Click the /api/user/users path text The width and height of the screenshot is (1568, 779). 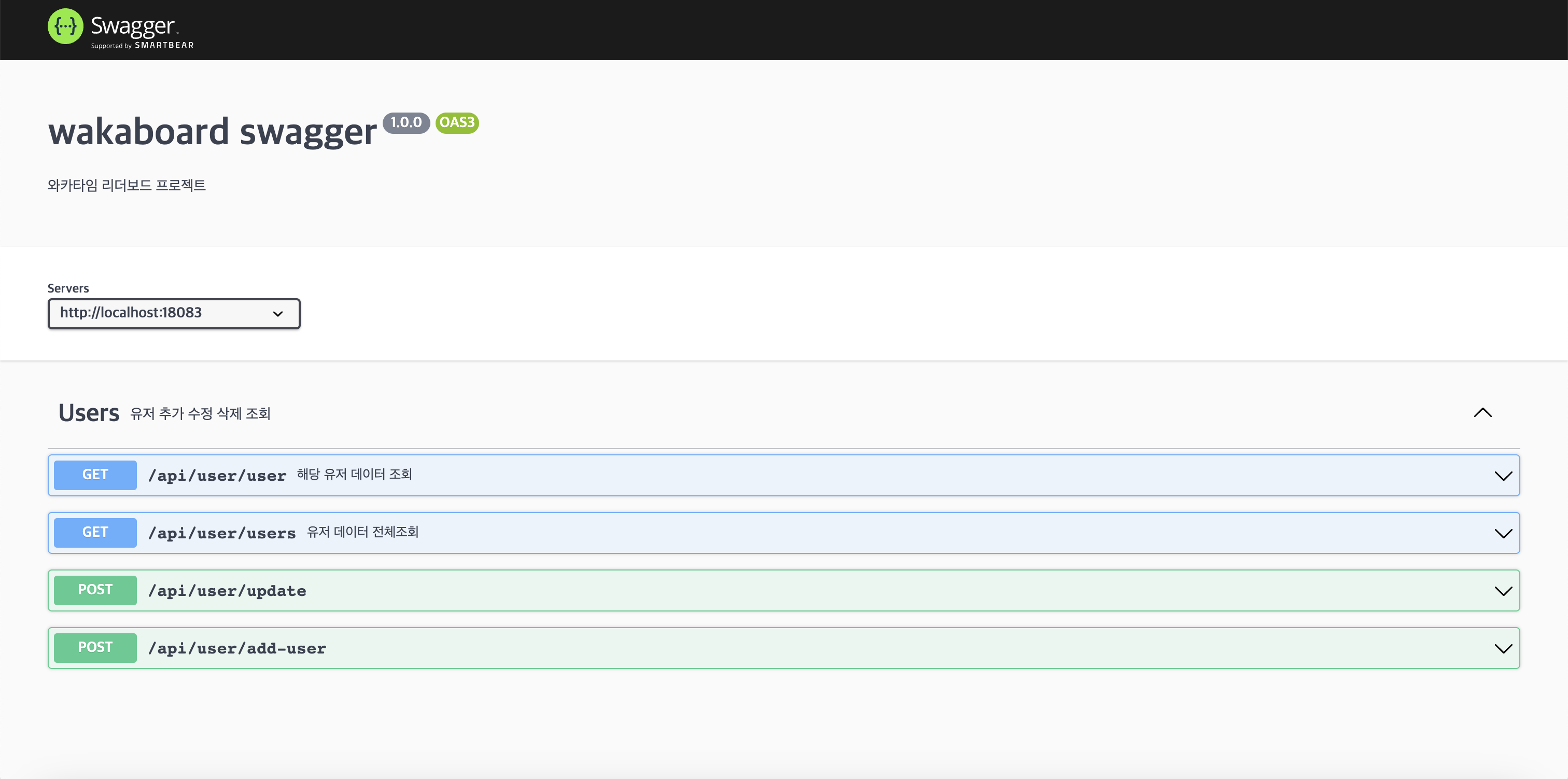click(x=222, y=534)
